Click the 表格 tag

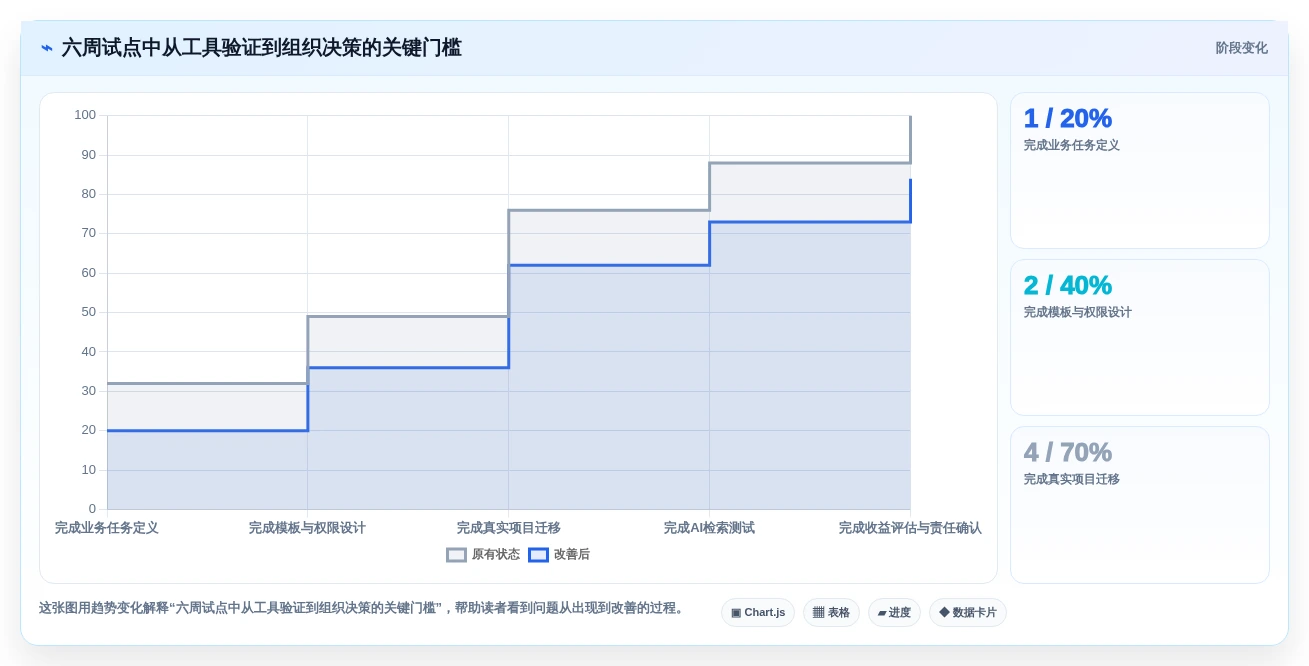(831, 612)
